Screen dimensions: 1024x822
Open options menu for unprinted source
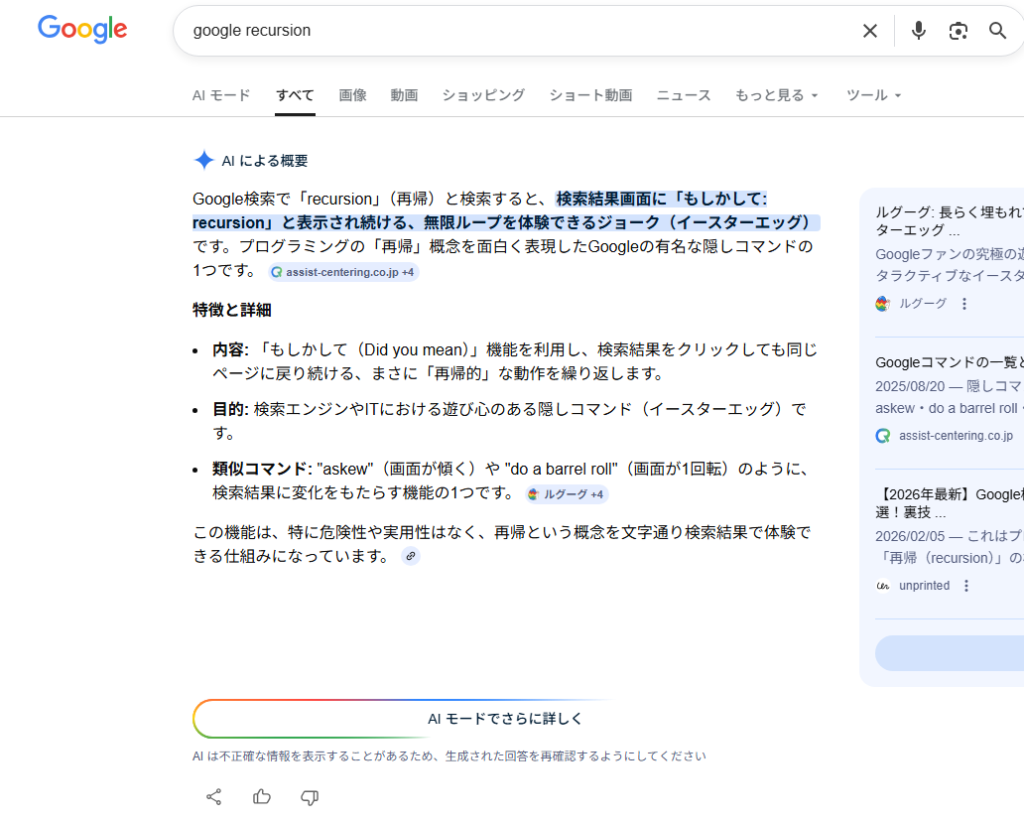(x=966, y=586)
